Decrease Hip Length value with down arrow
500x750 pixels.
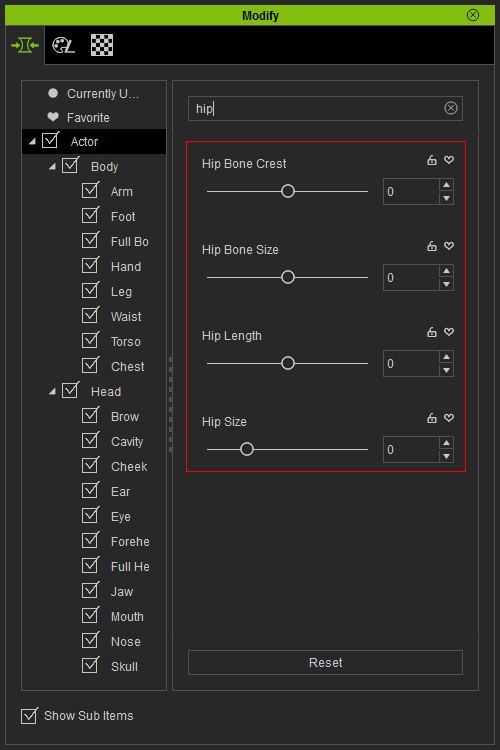[x=446, y=370]
